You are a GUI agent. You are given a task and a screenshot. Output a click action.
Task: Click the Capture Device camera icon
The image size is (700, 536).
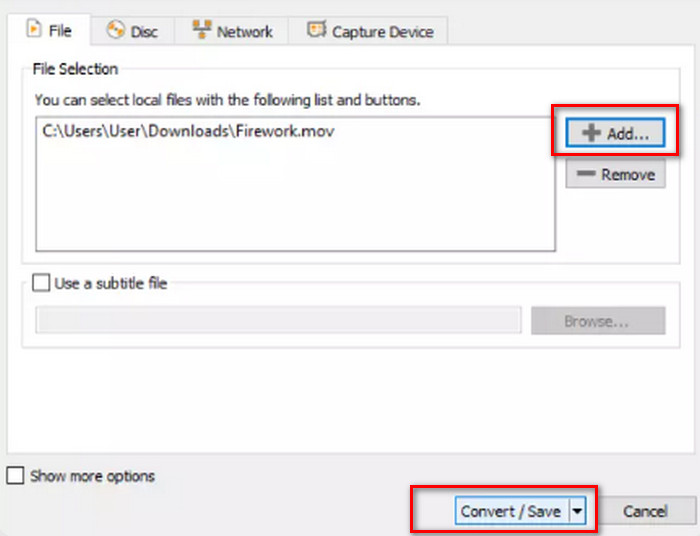317,30
